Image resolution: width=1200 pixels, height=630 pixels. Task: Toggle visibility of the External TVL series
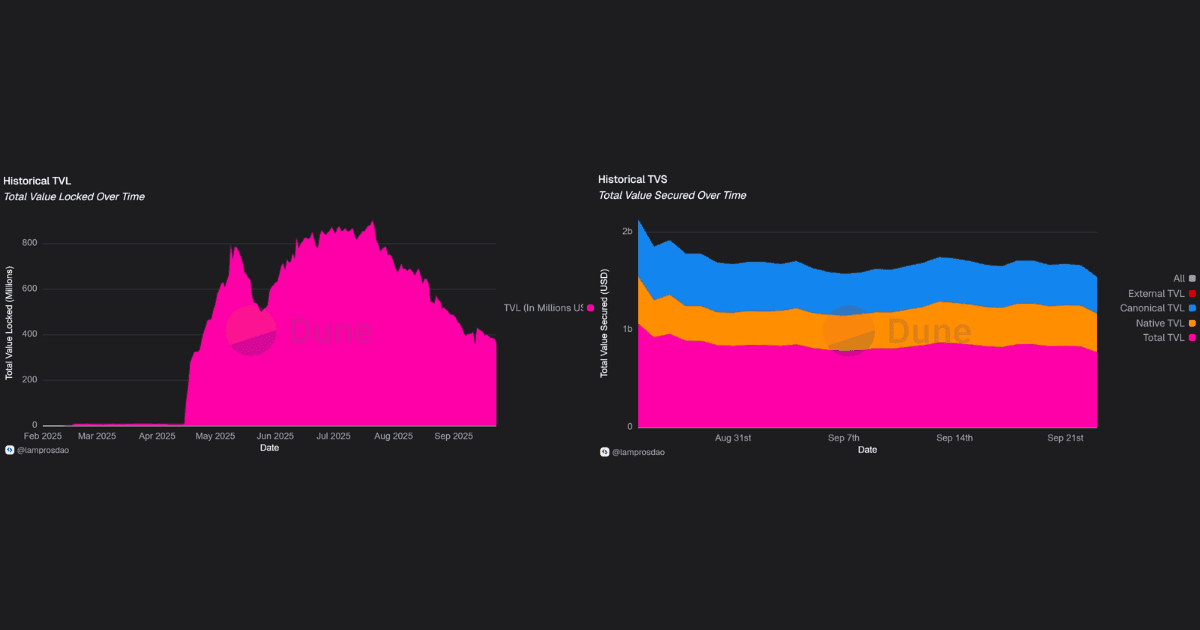tap(1192, 293)
